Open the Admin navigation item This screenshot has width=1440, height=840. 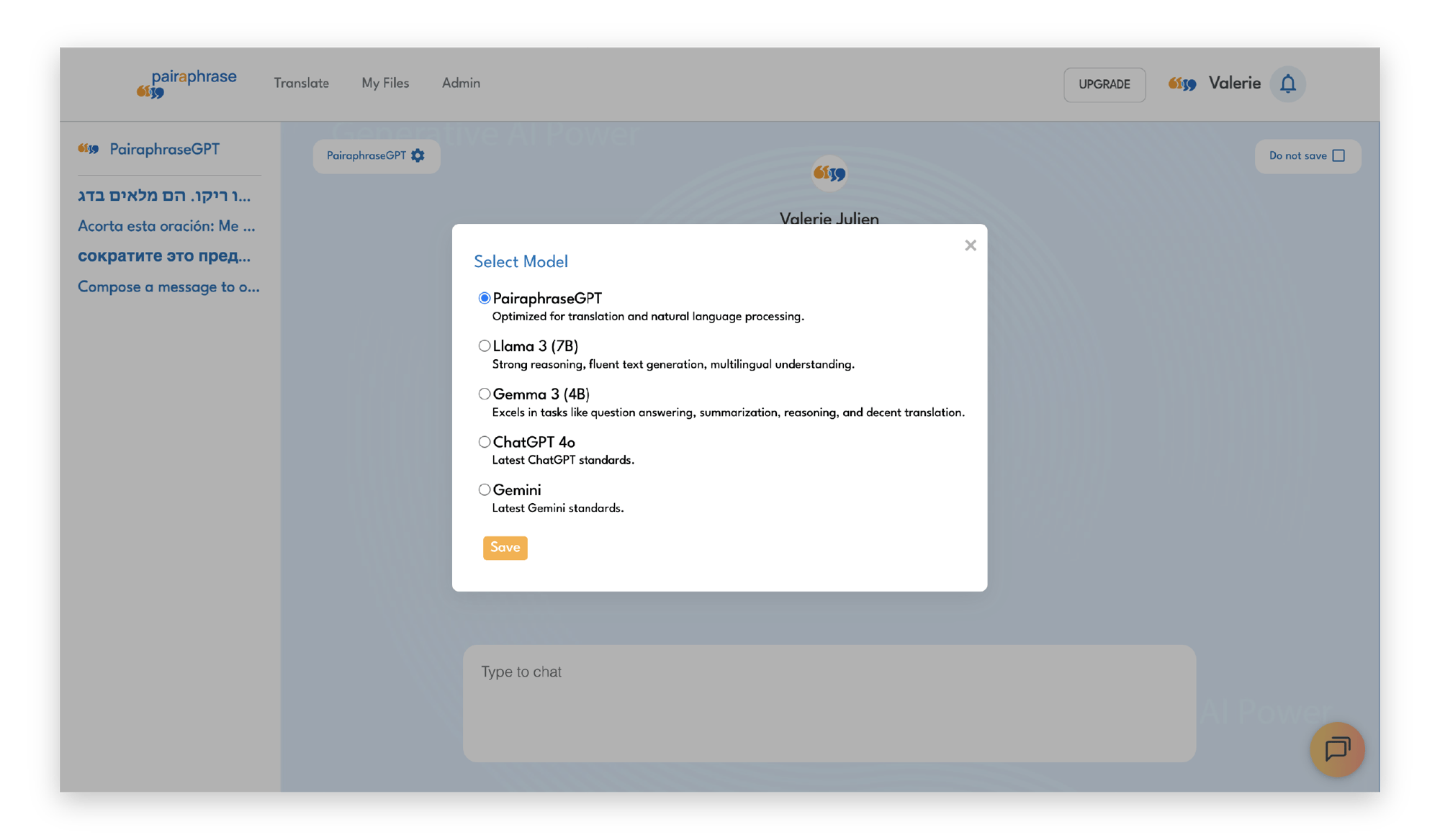pyautogui.click(x=461, y=83)
